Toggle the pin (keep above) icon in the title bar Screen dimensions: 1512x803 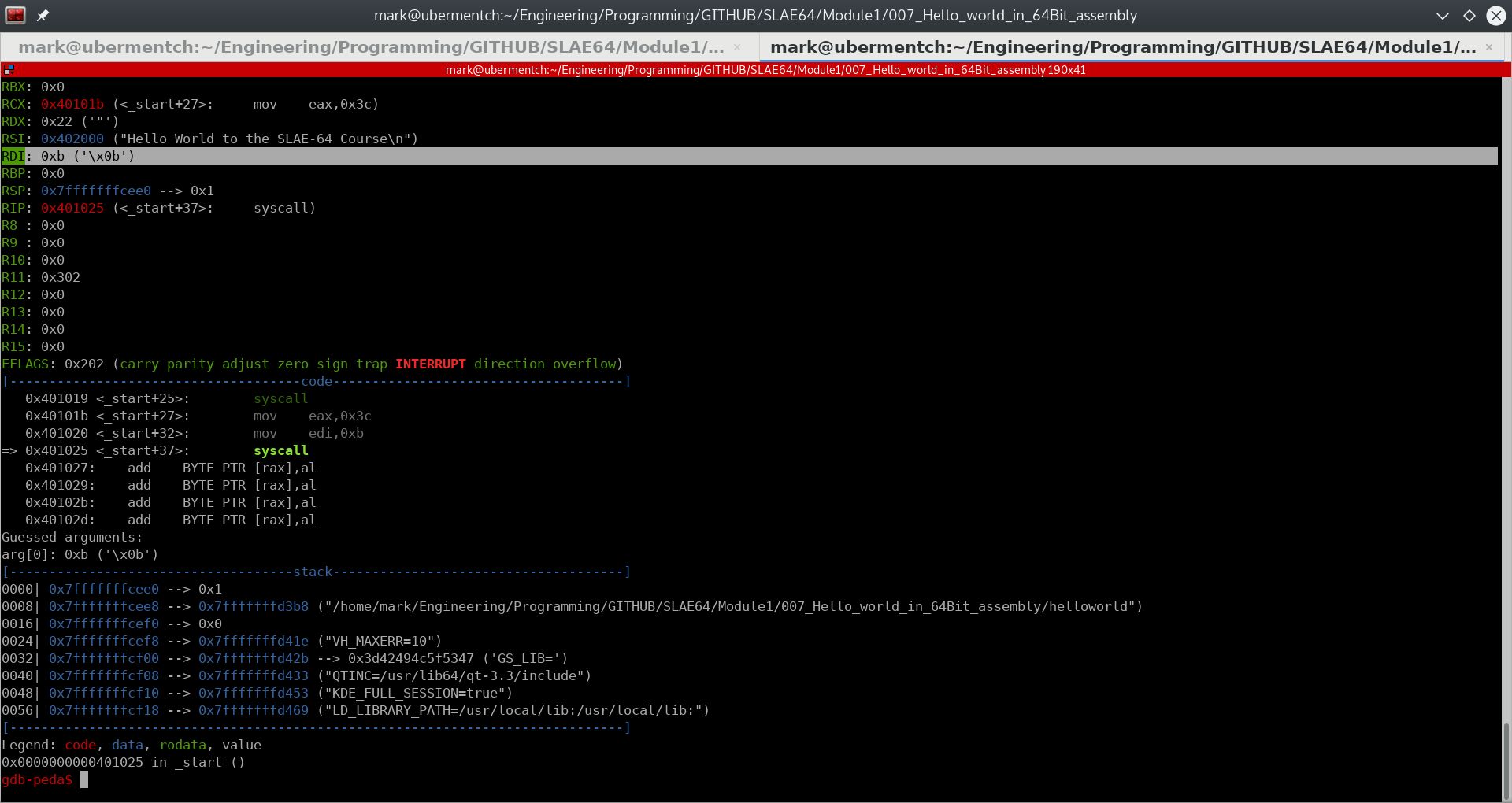pyautogui.click(x=43, y=15)
